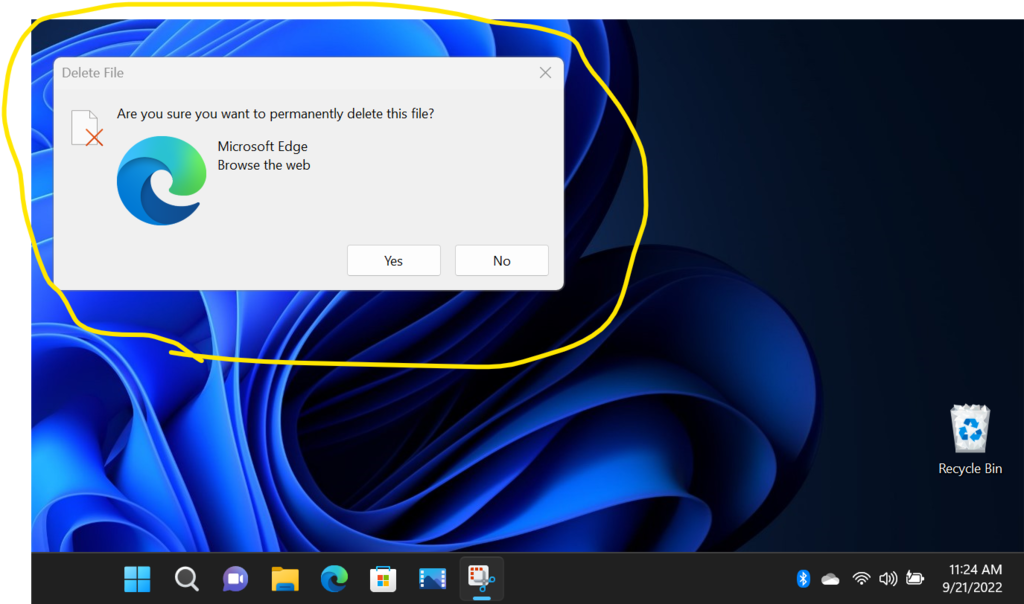Viewport: 1024px width, 604px height.
Task: Click the Bluetooth tray icon
Action: click(803, 579)
